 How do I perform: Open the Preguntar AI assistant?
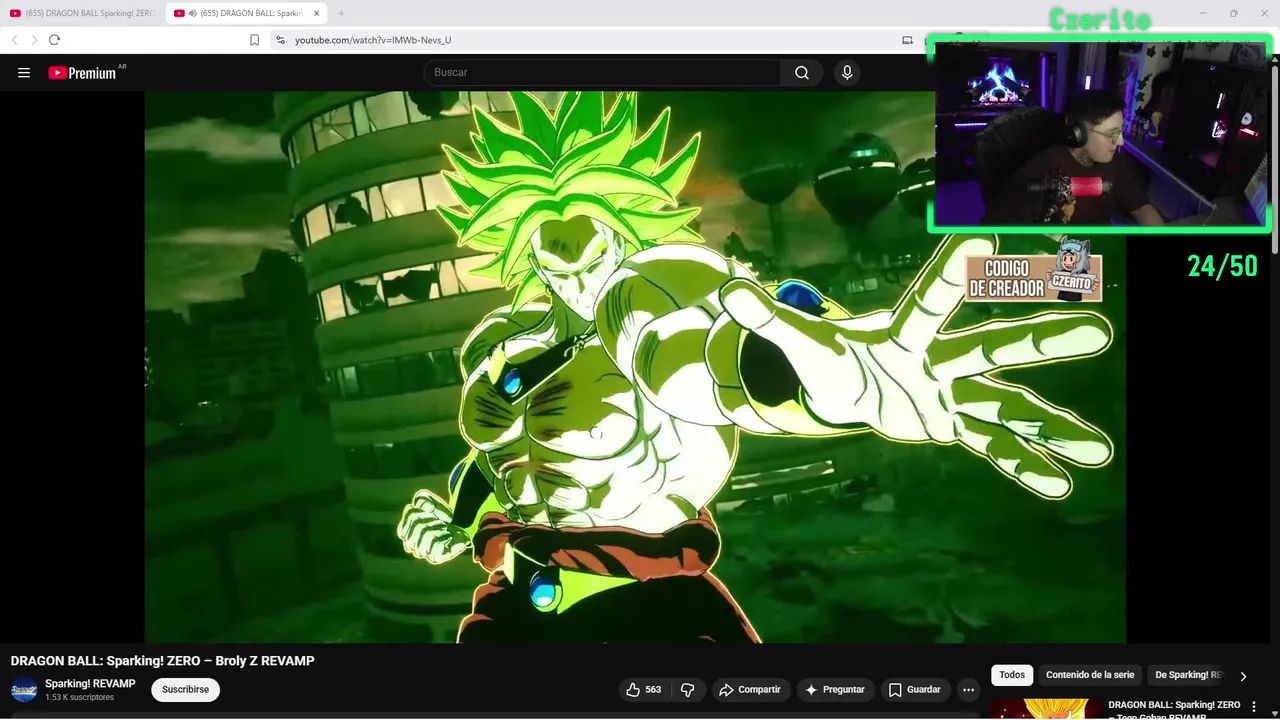pyautogui.click(x=836, y=689)
